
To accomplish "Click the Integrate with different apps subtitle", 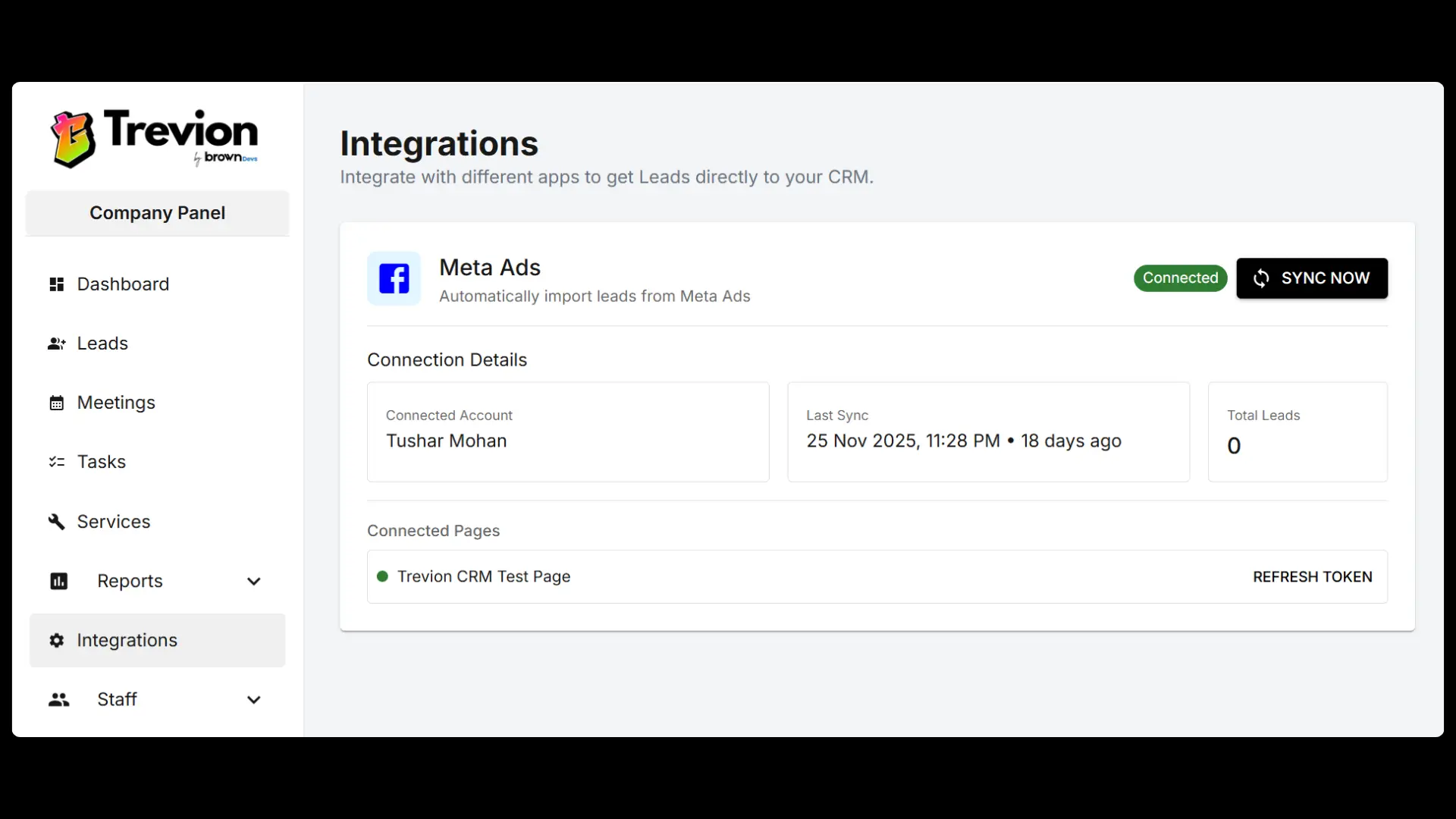I will (x=607, y=177).
